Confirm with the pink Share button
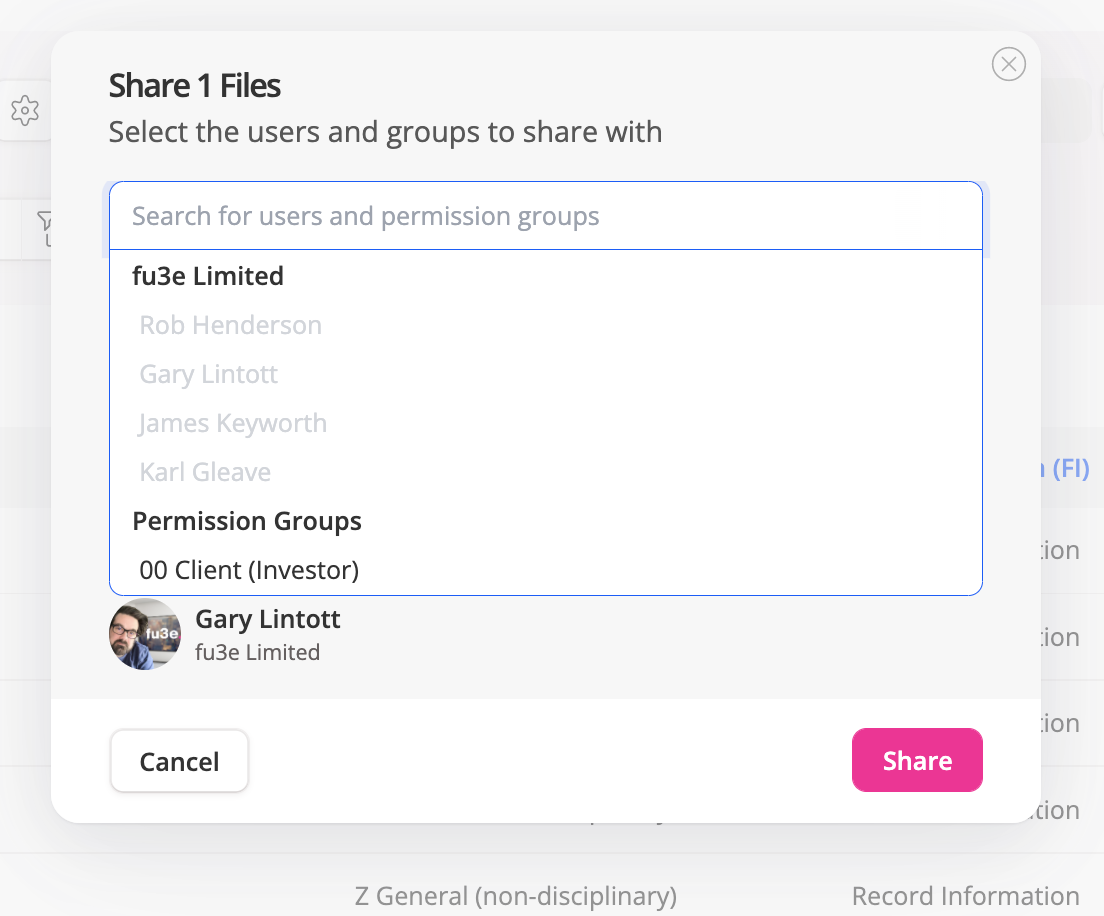Image resolution: width=1104 pixels, height=916 pixels. (x=917, y=760)
